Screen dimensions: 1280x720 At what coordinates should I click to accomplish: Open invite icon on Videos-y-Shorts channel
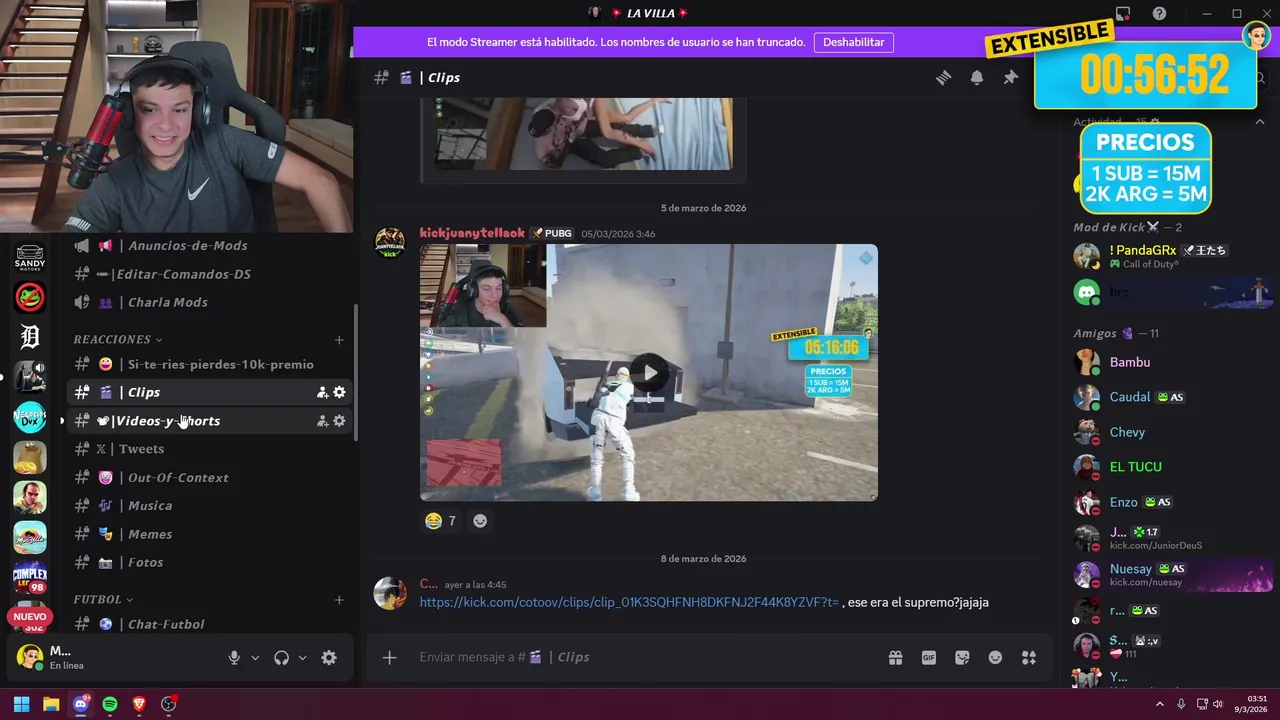coord(322,421)
